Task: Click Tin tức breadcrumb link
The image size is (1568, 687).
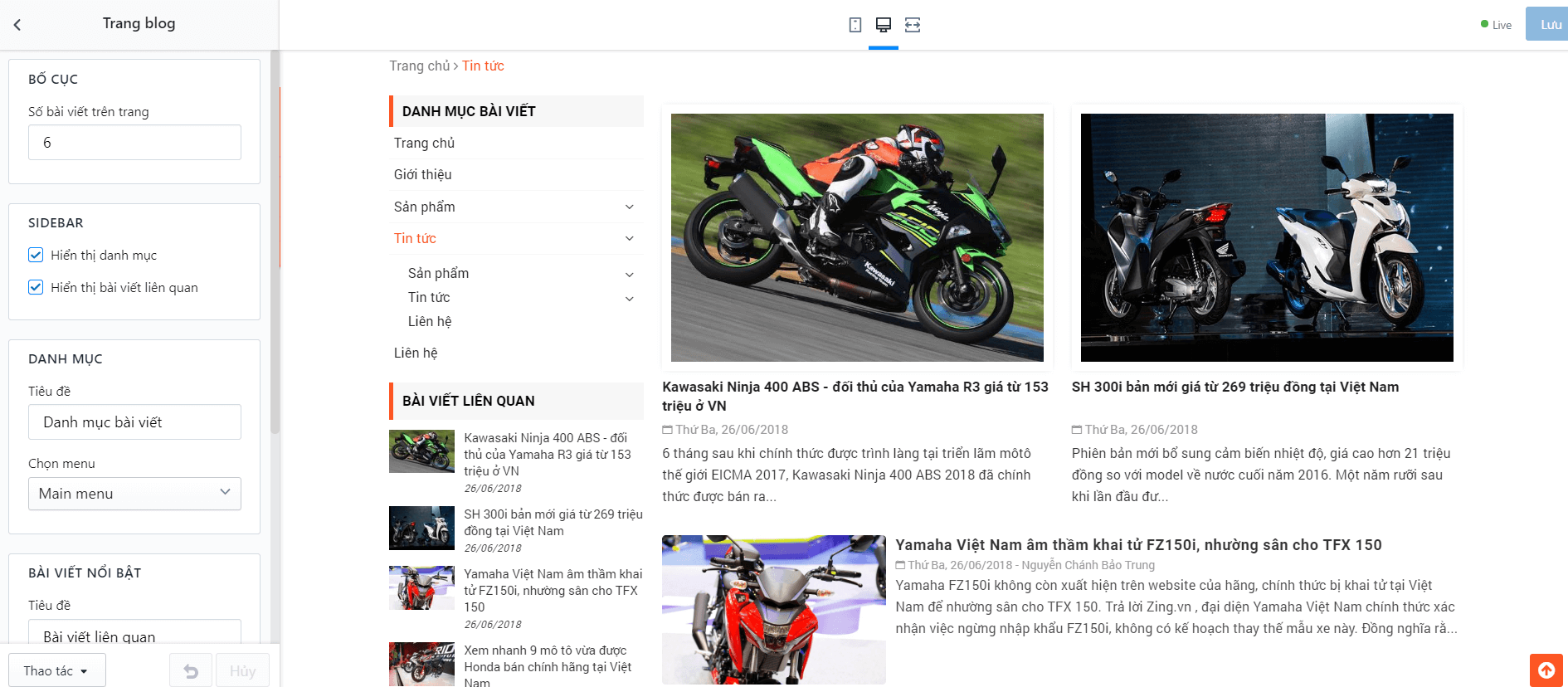Action: pyautogui.click(x=483, y=66)
